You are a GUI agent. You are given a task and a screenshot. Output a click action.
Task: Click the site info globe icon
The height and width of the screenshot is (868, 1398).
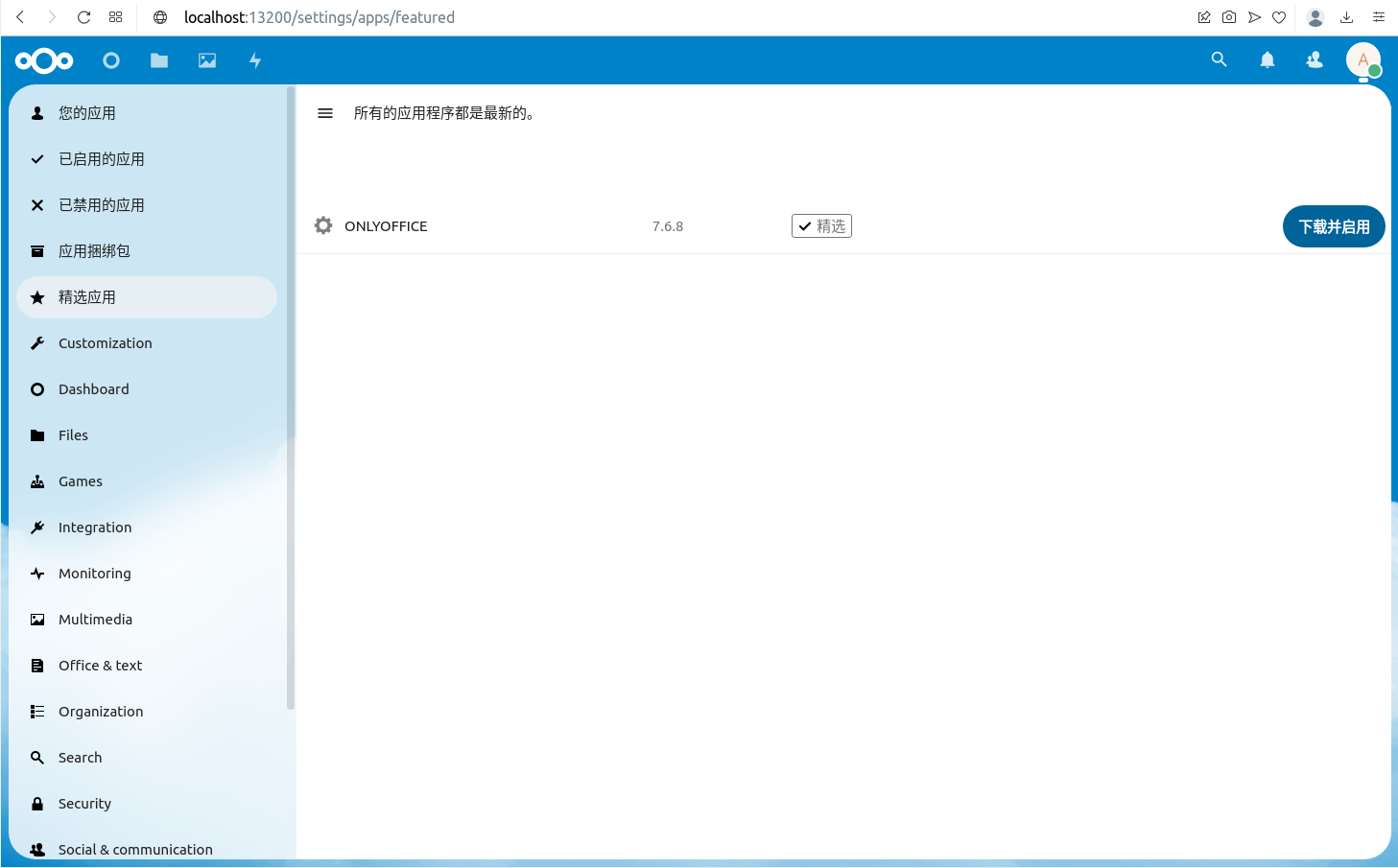pos(160,17)
